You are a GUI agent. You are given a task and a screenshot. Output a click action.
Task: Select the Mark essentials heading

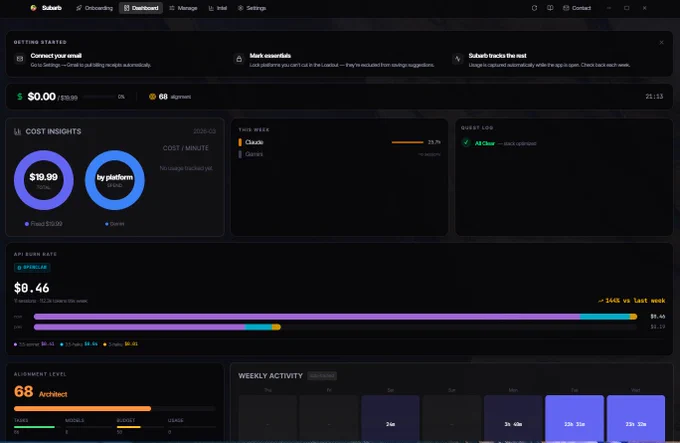tap(270, 55)
